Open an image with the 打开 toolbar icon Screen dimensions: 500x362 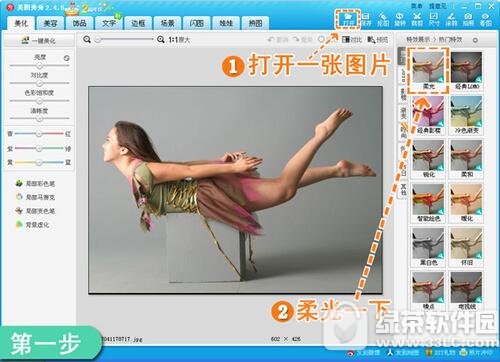(348, 19)
